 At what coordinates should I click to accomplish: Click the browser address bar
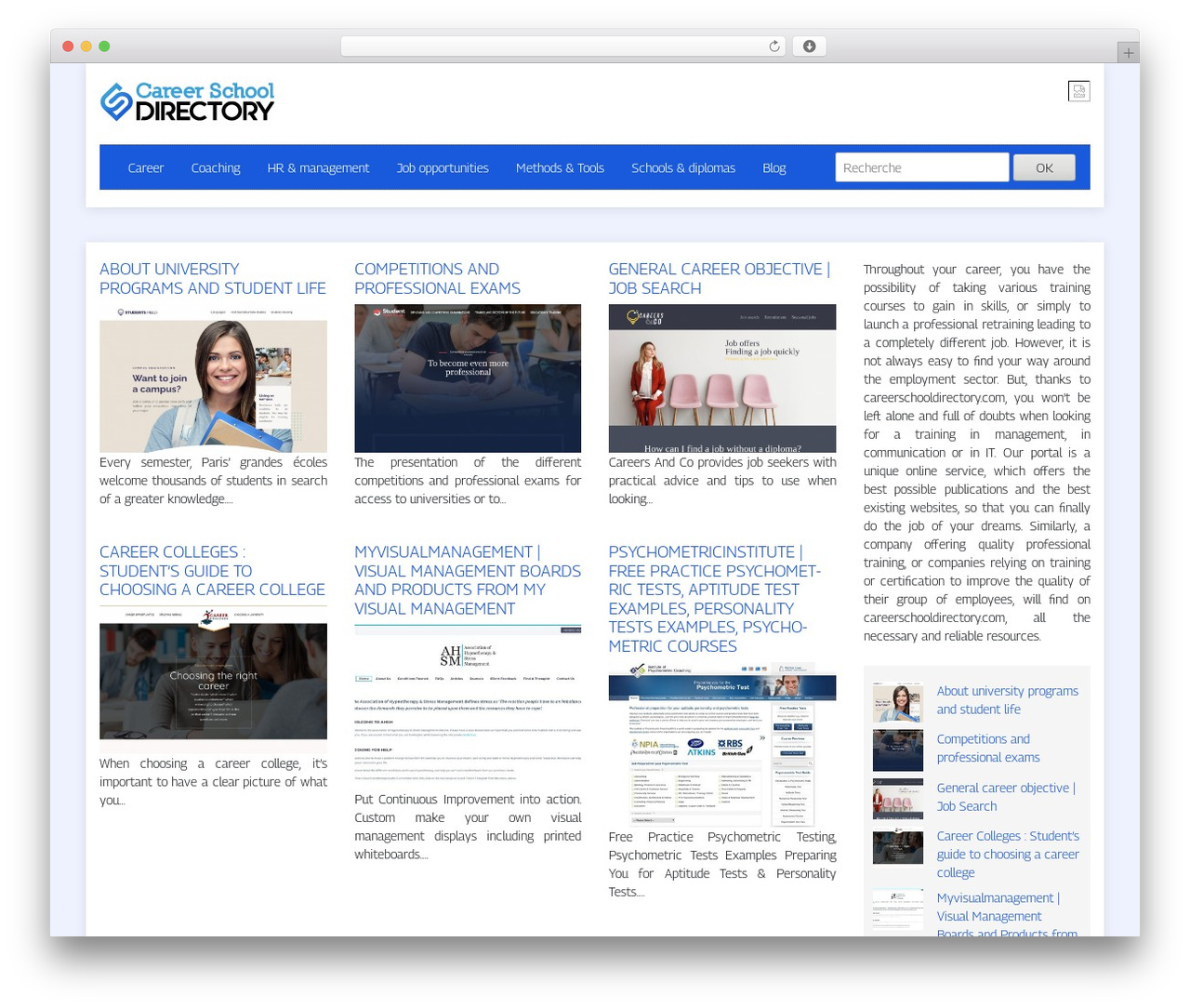(563, 46)
